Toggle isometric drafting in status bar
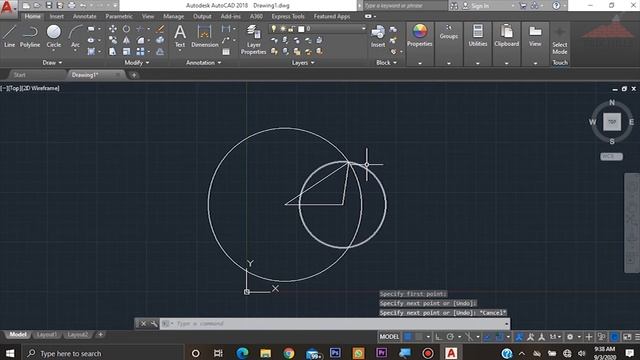This screenshot has width=640, height=360. point(469,337)
